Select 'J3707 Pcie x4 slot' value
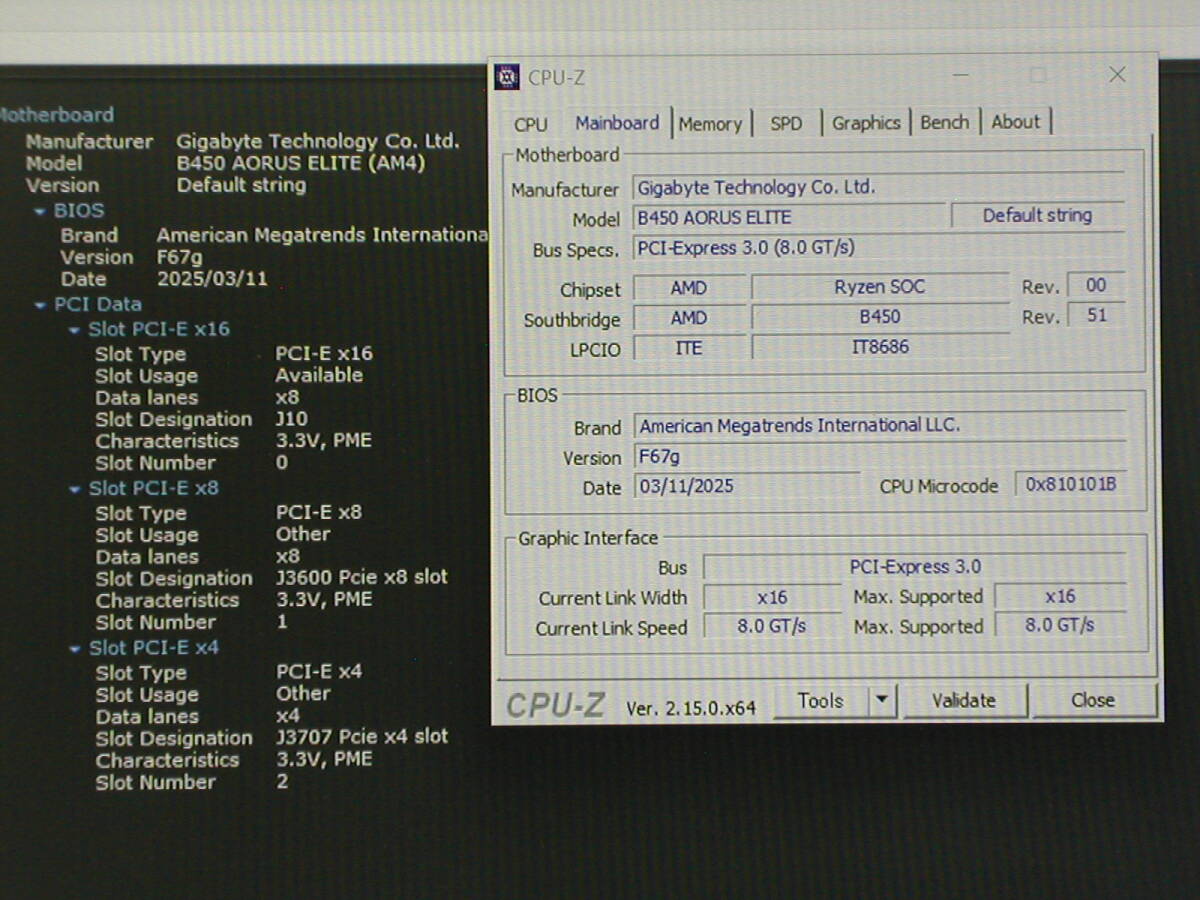Screen dimensions: 1200x900 [x=362, y=736]
